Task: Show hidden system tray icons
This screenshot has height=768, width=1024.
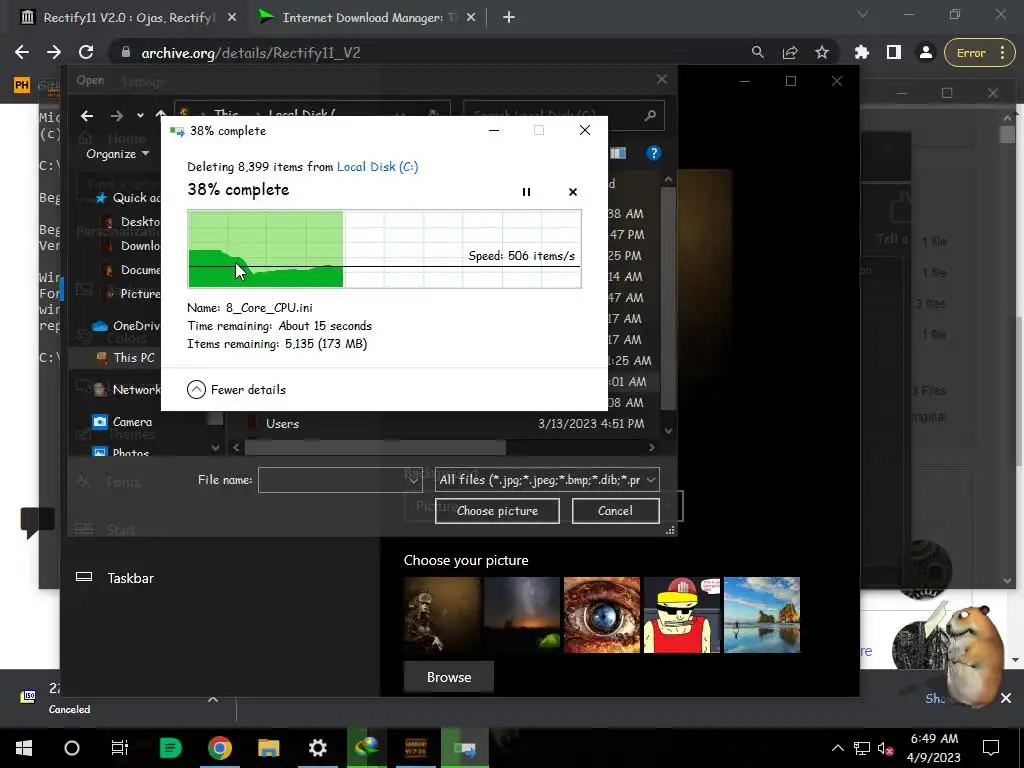Action: 838,748
